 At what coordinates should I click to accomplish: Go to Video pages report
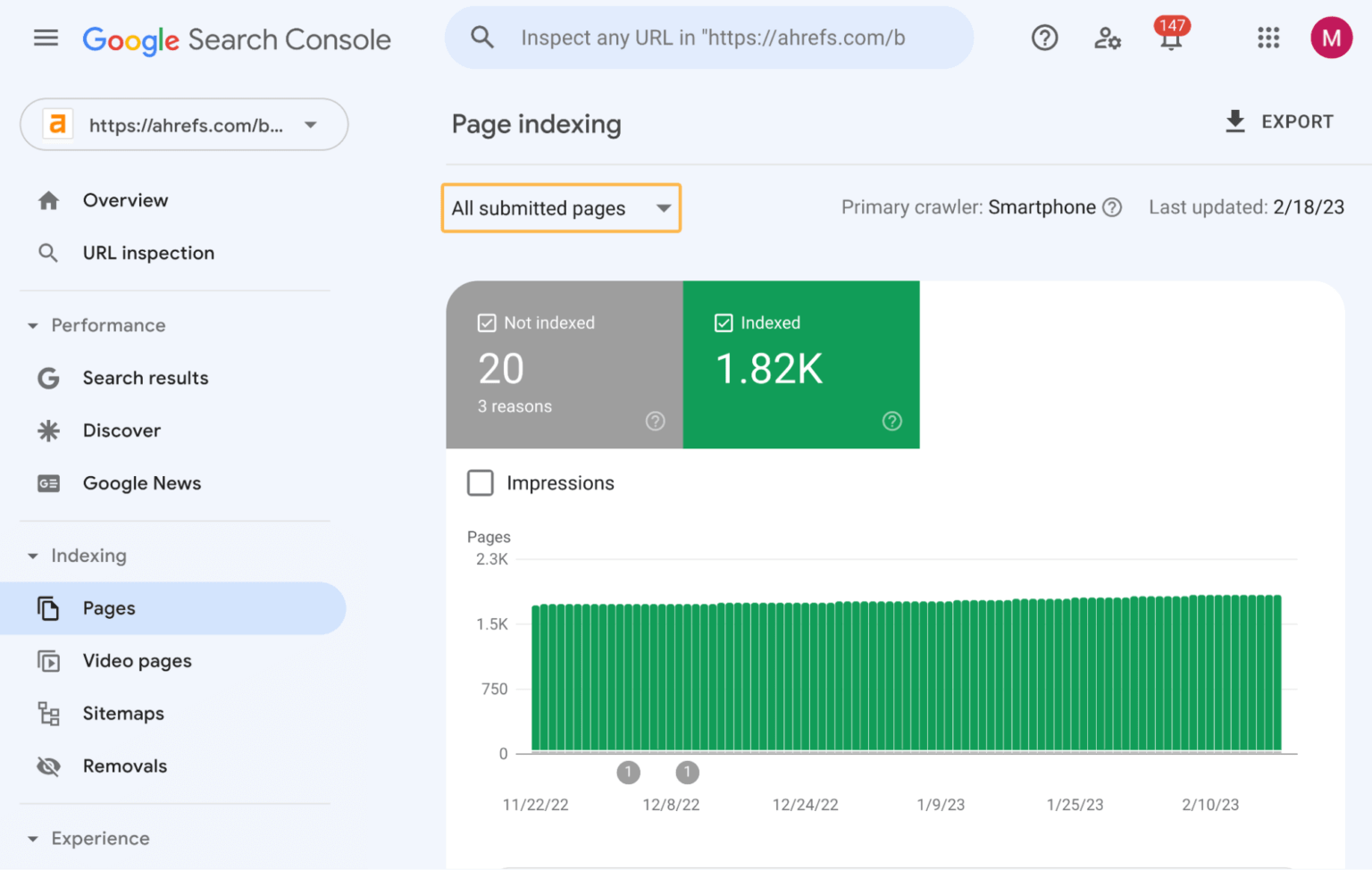point(137,661)
